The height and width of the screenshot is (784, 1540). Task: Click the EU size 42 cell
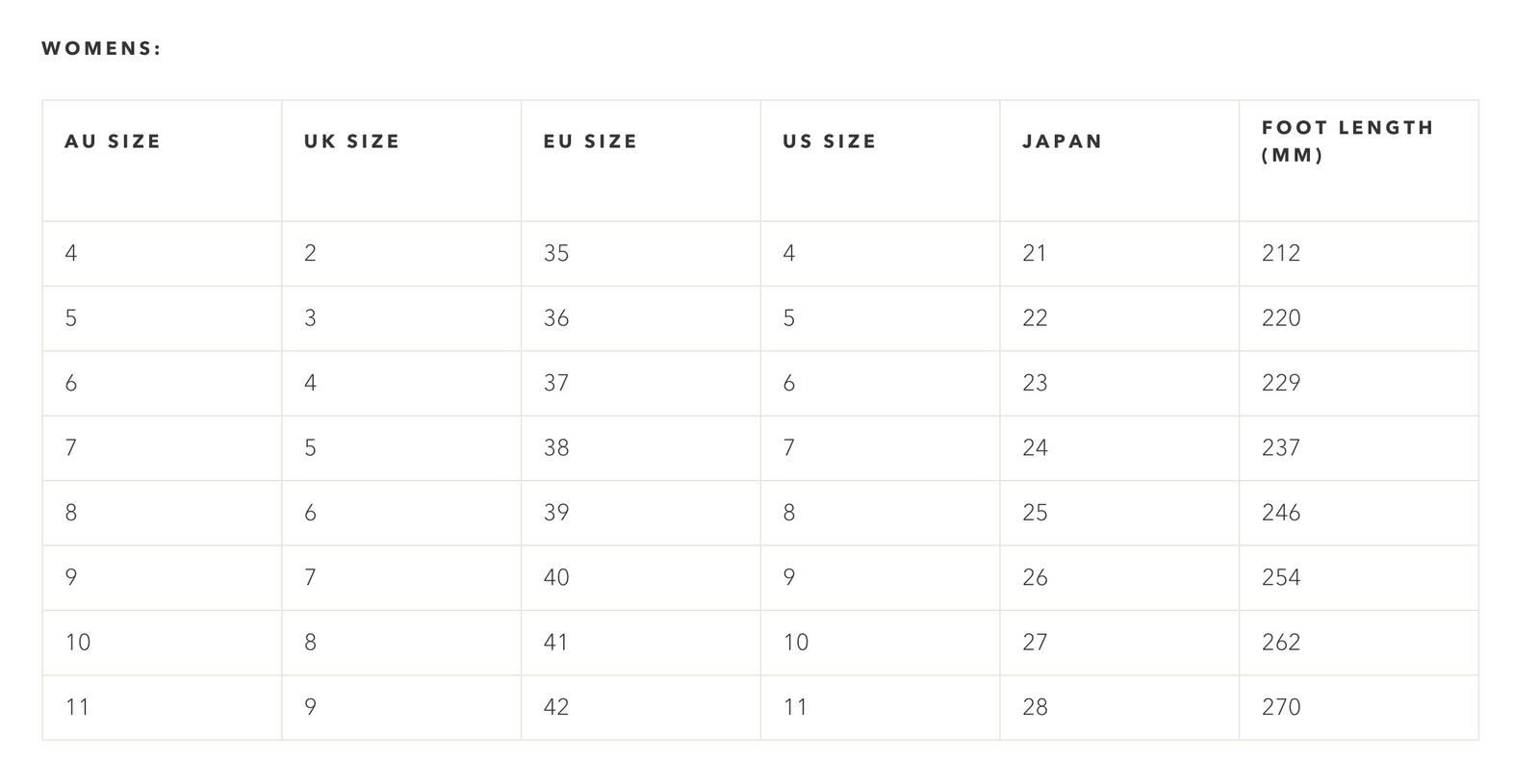tap(556, 707)
